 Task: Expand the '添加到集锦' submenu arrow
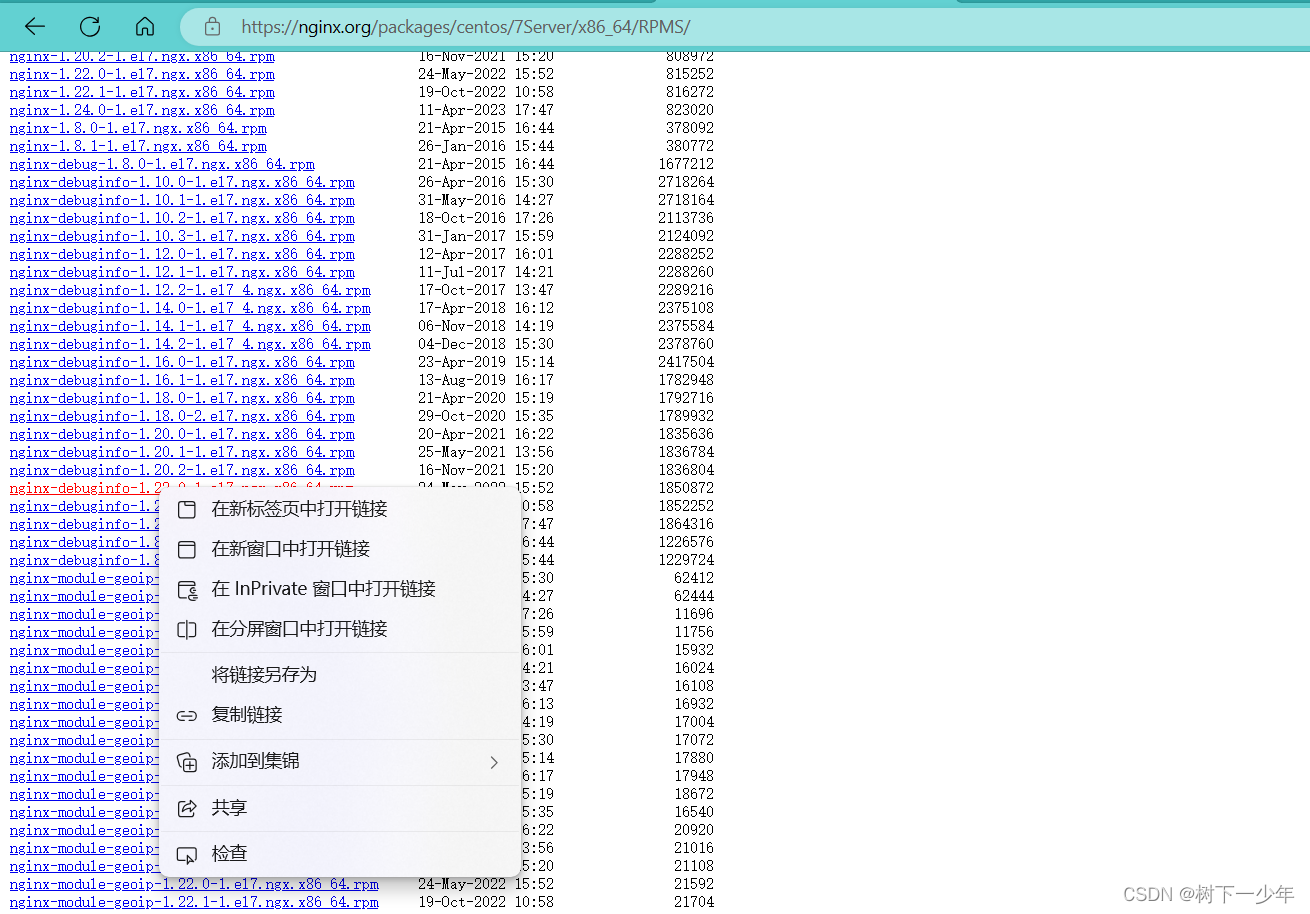[494, 762]
